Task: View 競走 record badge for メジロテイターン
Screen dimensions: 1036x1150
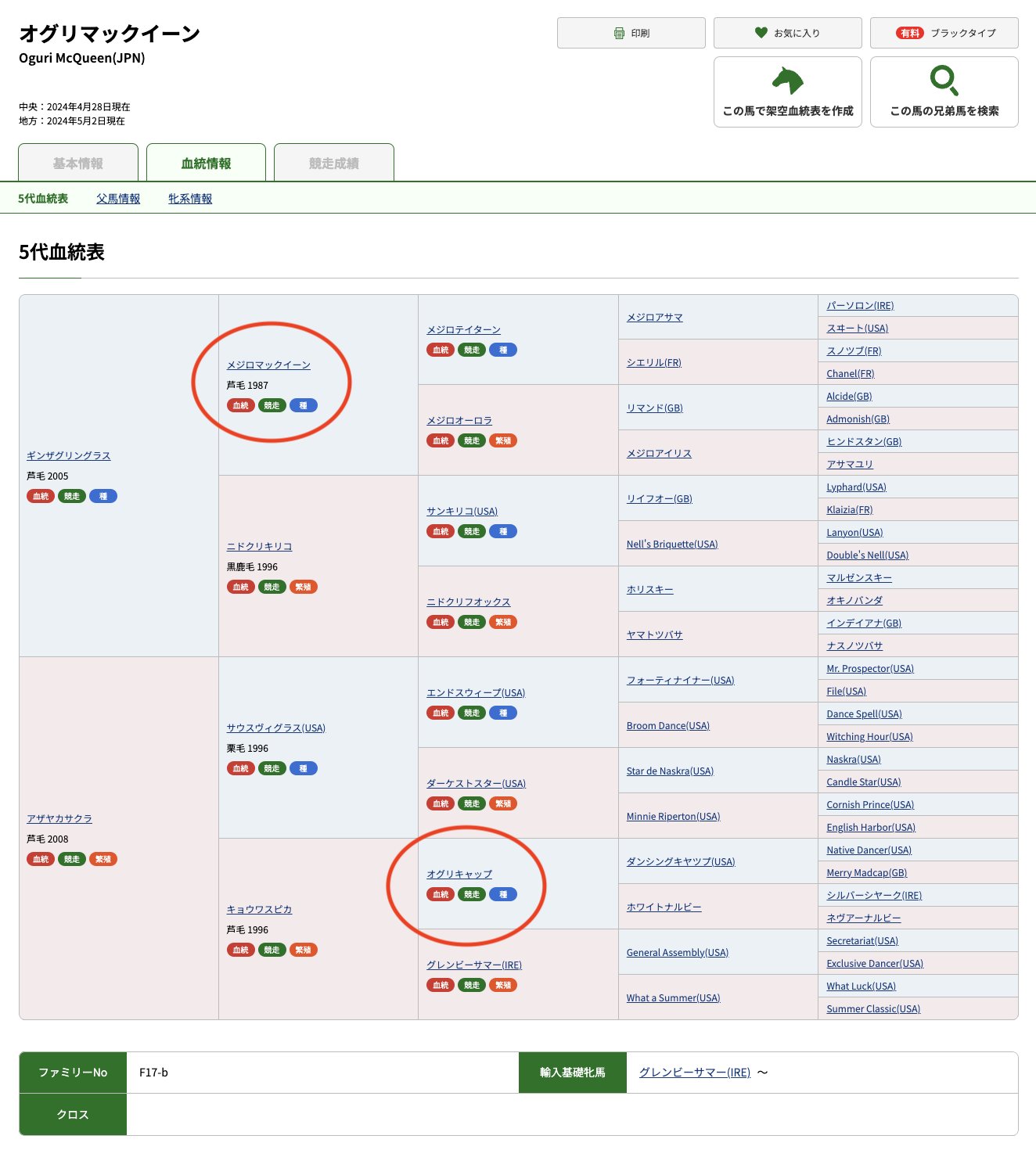Action: tap(472, 350)
